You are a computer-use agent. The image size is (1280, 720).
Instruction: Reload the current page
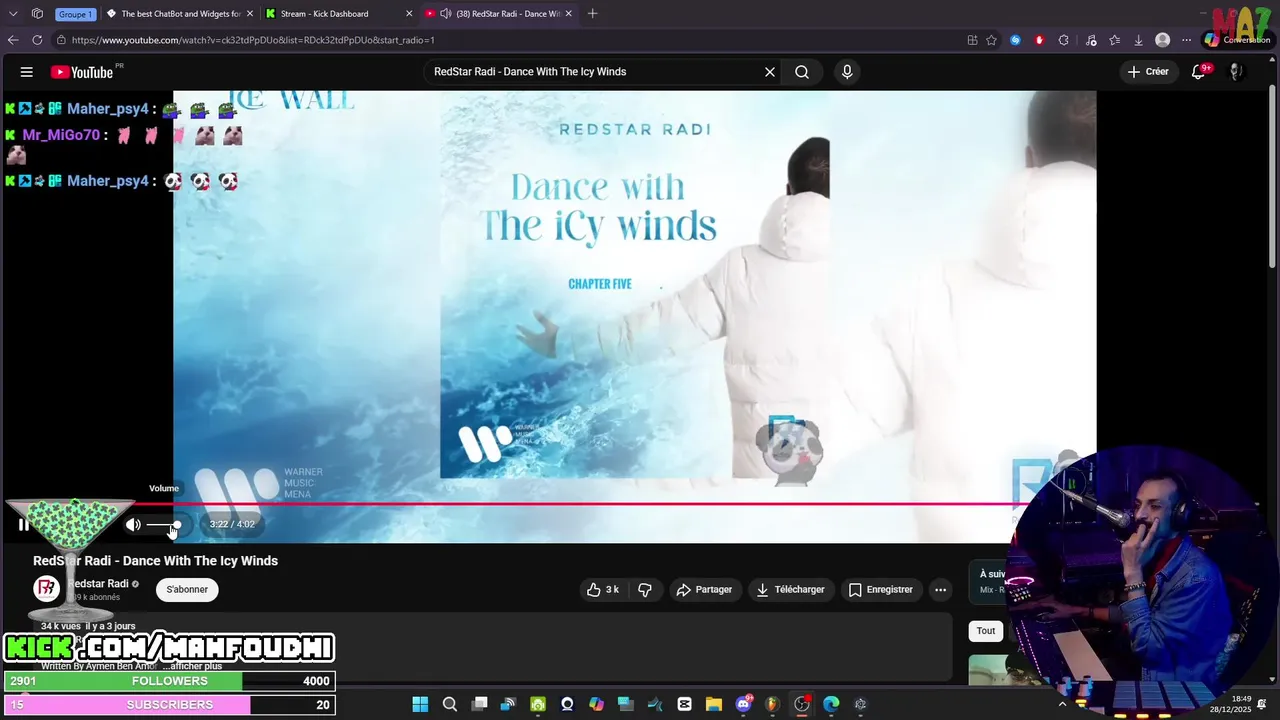[x=37, y=40]
